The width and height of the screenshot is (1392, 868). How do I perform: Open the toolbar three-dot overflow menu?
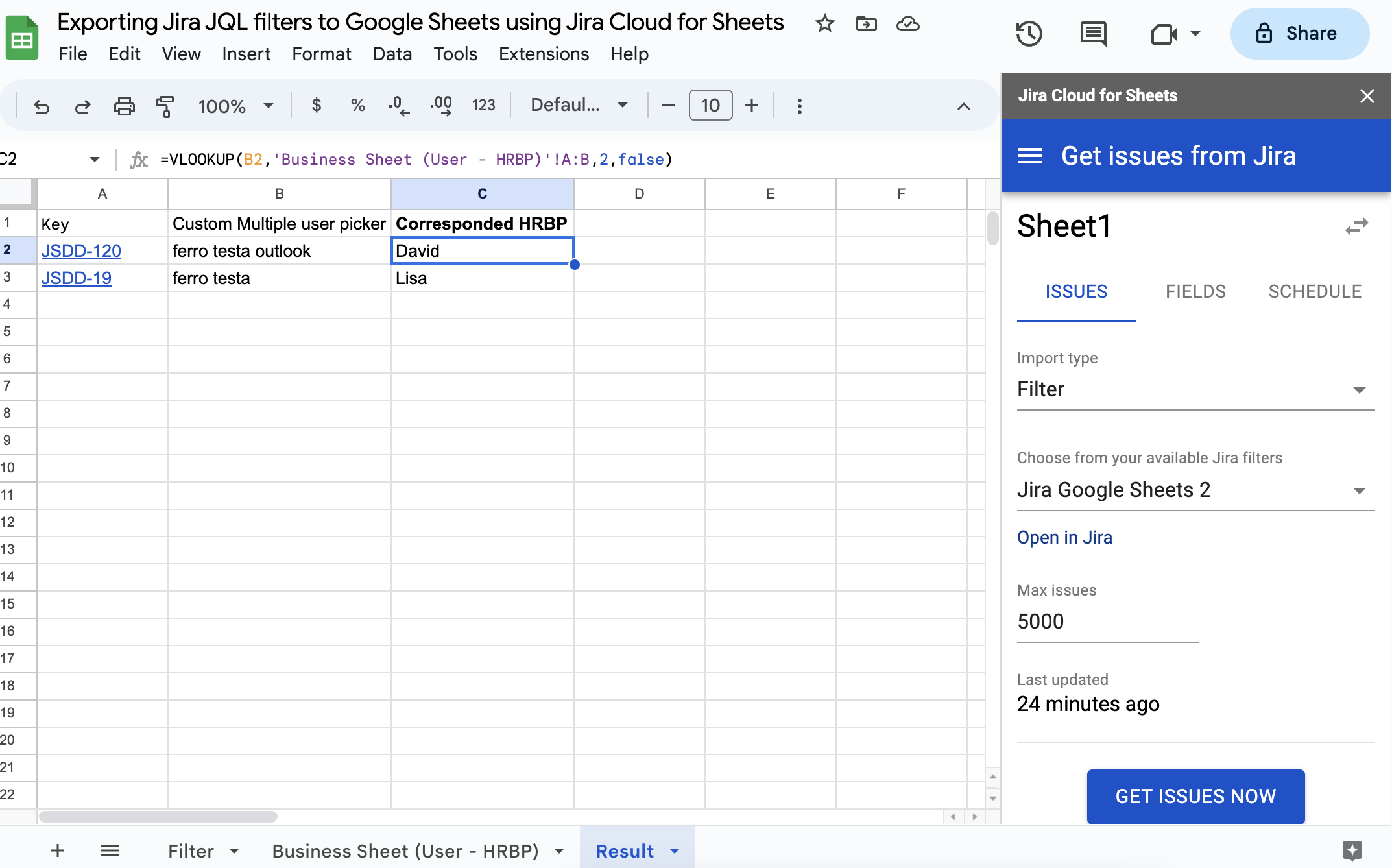click(800, 106)
